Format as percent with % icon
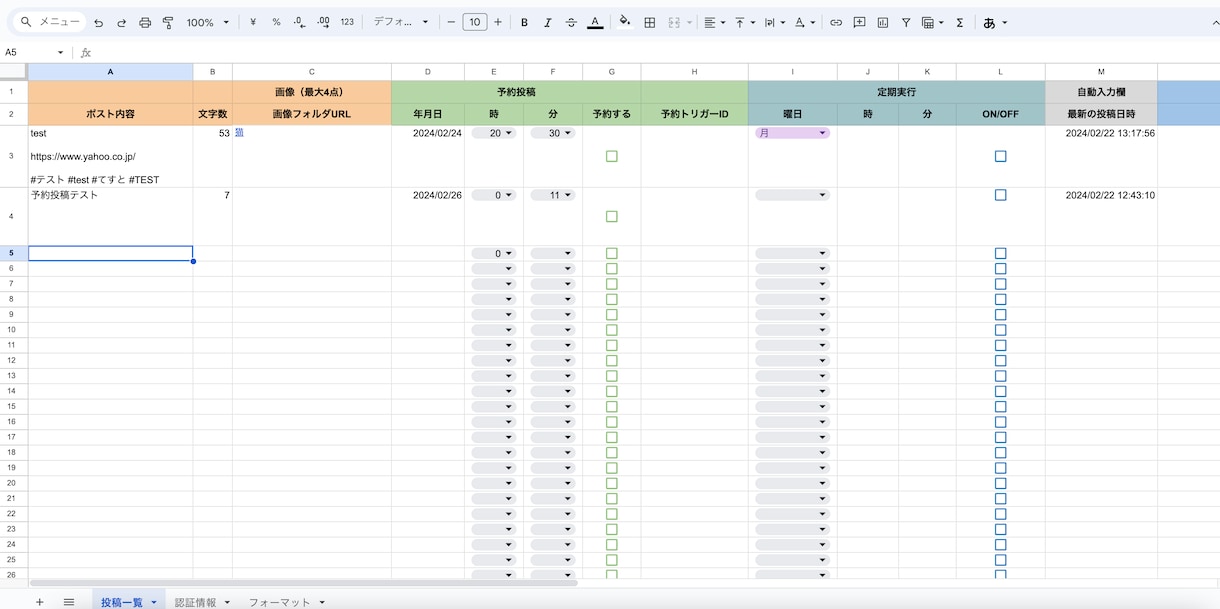The width and height of the screenshot is (1220, 609). pyautogui.click(x=276, y=22)
